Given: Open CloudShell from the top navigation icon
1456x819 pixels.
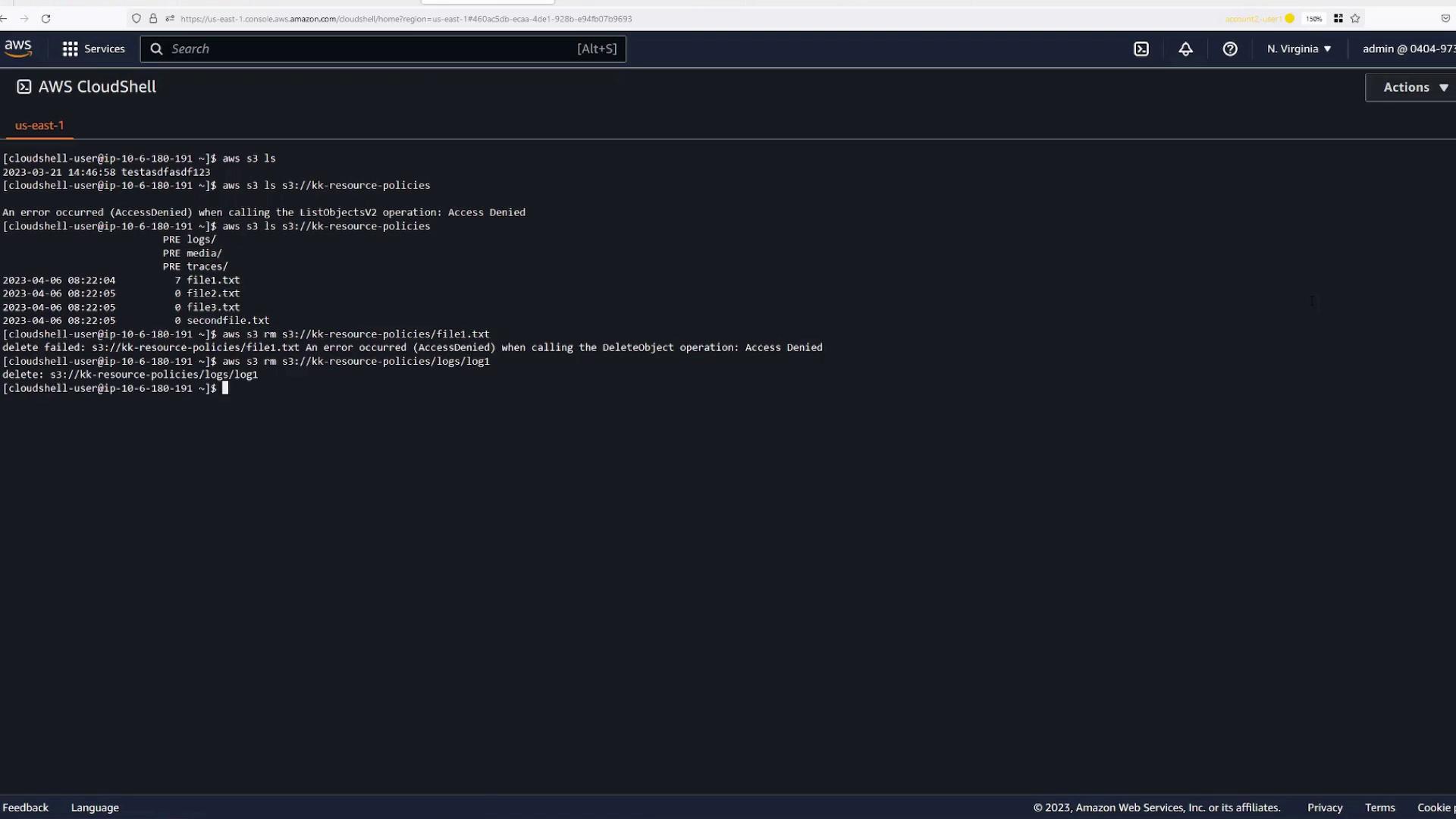Looking at the screenshot, I should (1141, 49).
